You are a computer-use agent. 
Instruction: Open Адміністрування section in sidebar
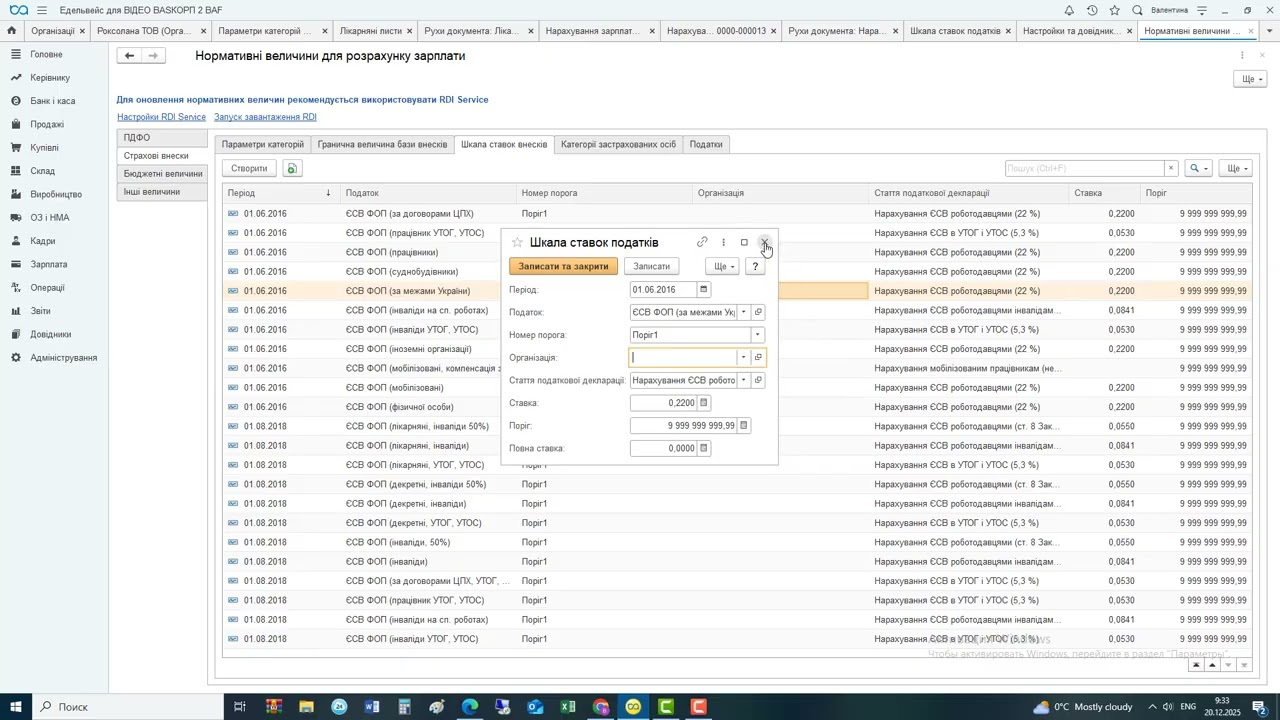64,357
